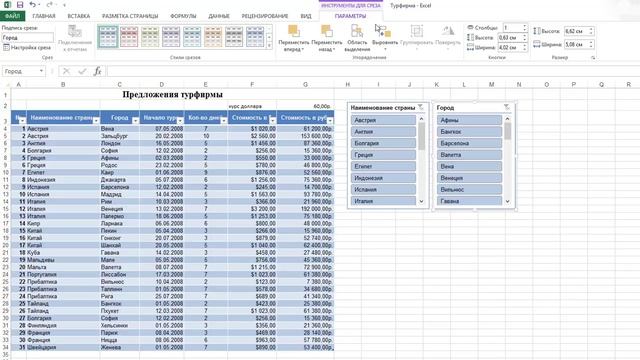The width and height of the screenshot is (640, 360).
Task: Click the Предложения турфирмы title cell
Action: (172, 95)
